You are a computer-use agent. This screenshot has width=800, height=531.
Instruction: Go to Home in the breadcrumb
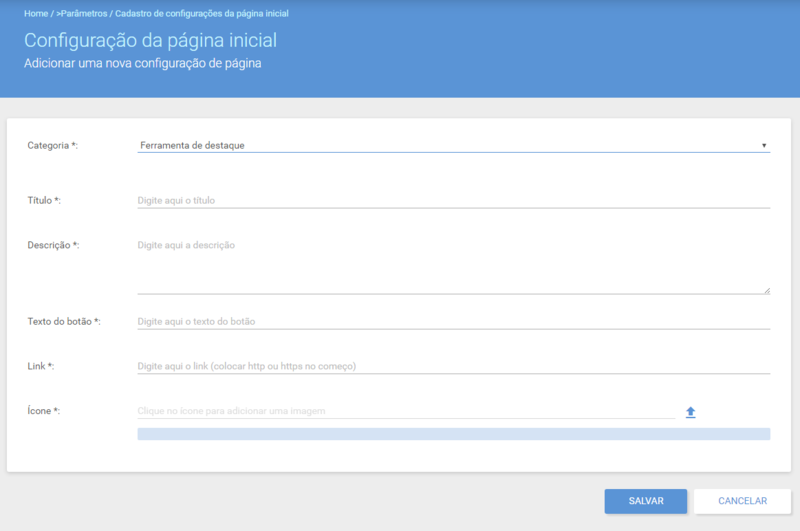[36, 13]
